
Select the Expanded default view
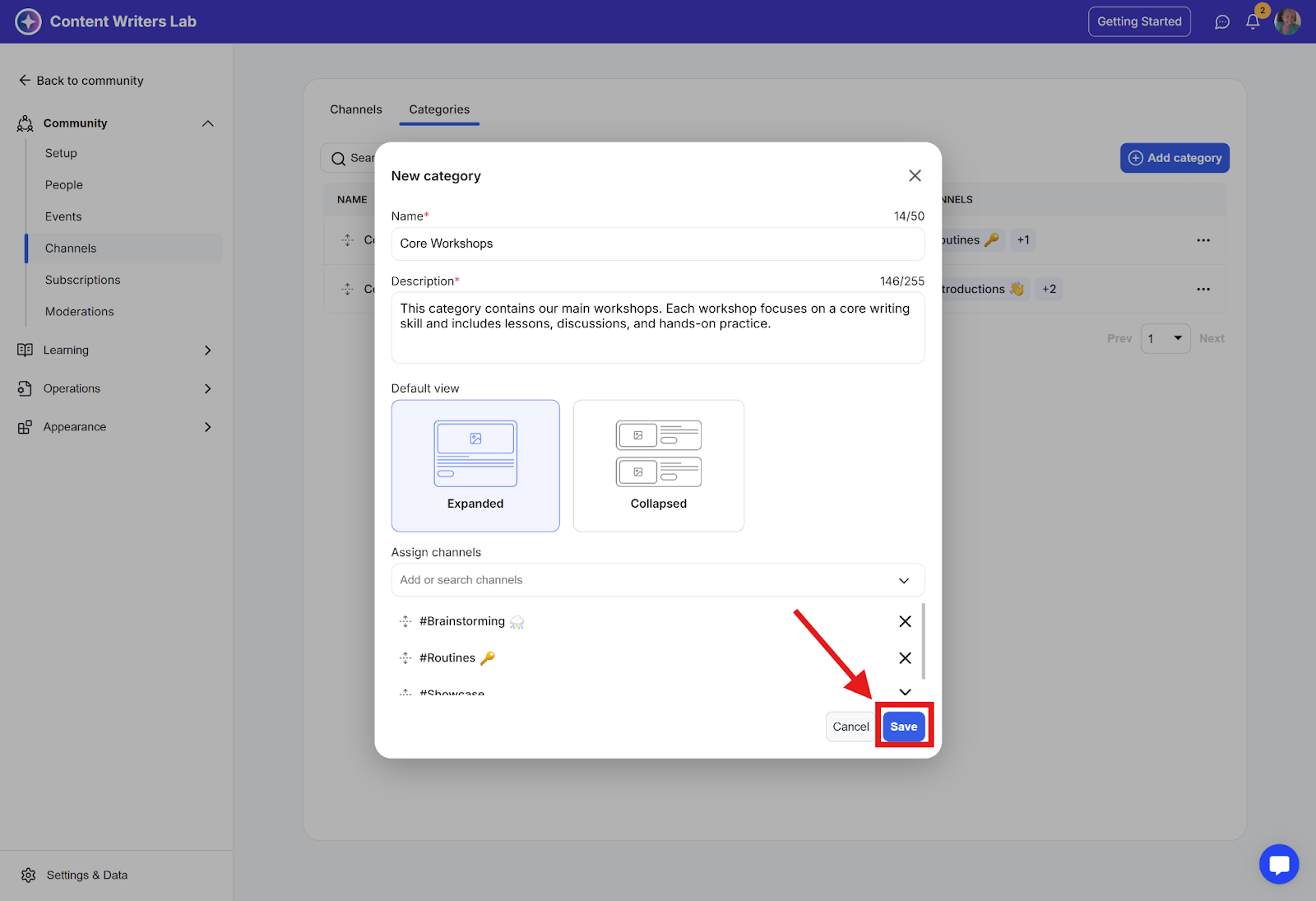point(475,466)
